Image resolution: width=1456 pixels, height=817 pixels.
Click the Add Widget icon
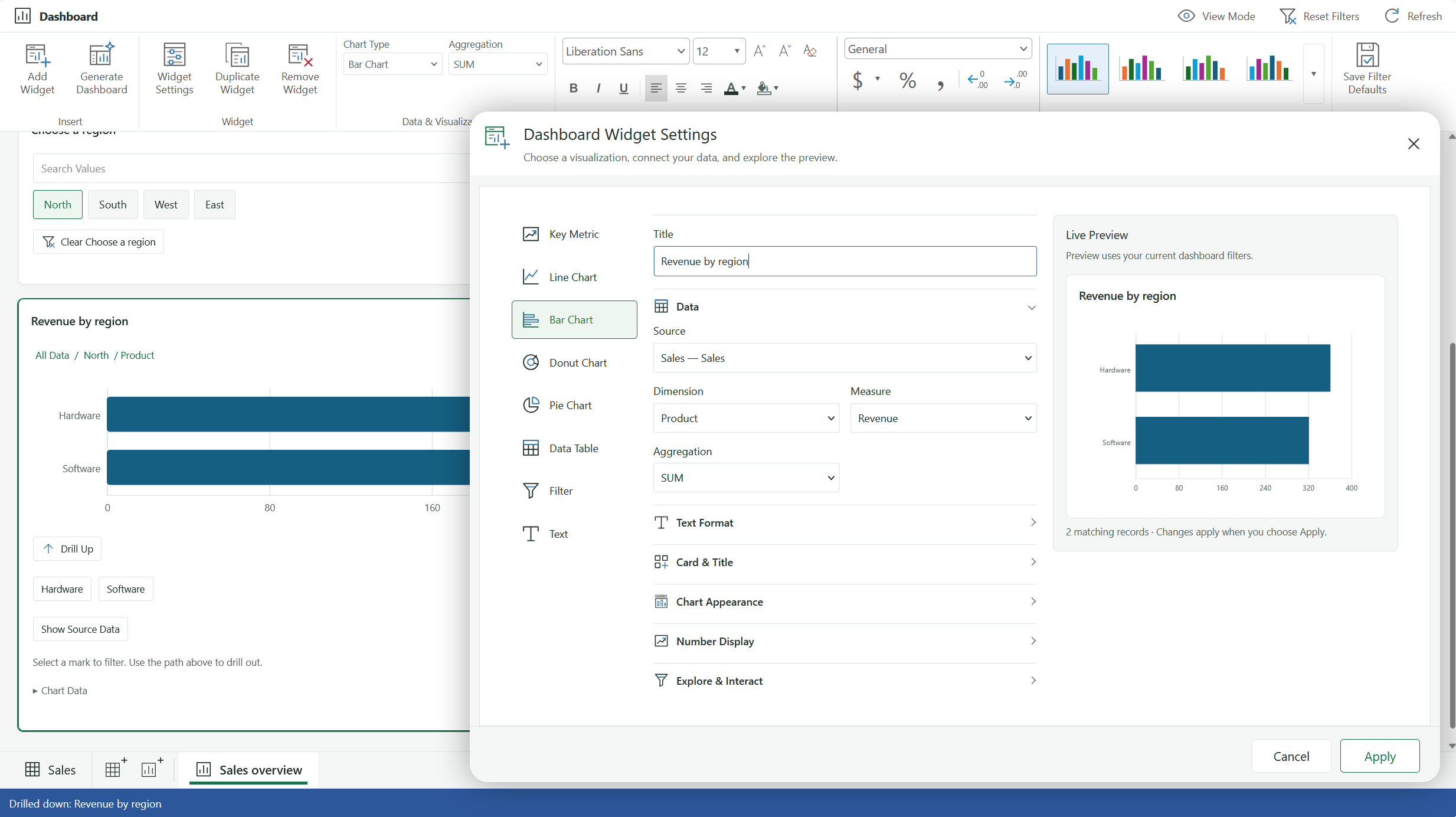point(37,54)
